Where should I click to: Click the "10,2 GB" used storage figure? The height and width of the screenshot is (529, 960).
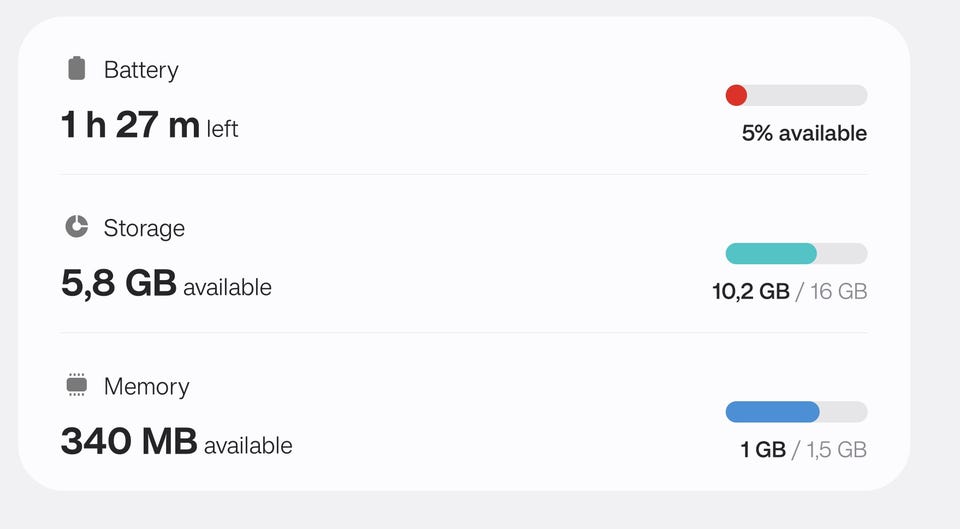[750, 291]
